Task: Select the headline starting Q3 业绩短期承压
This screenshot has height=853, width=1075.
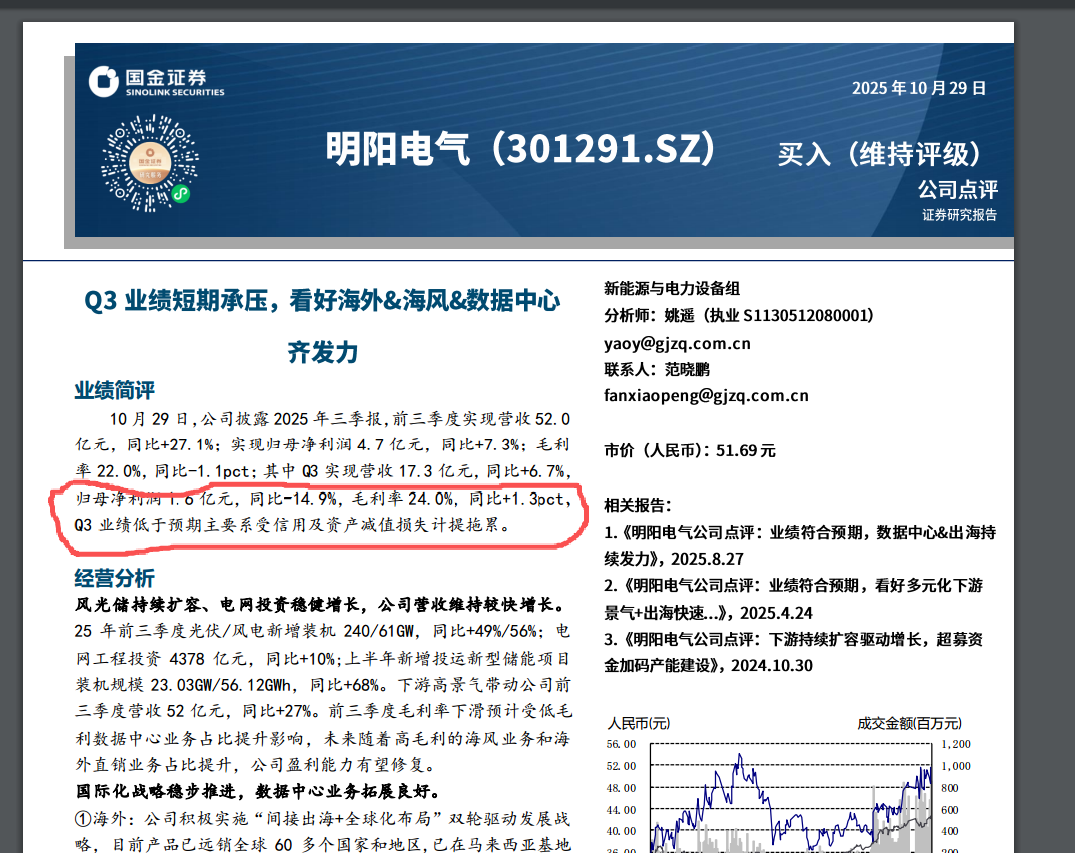Action: (x=322, y=301)
